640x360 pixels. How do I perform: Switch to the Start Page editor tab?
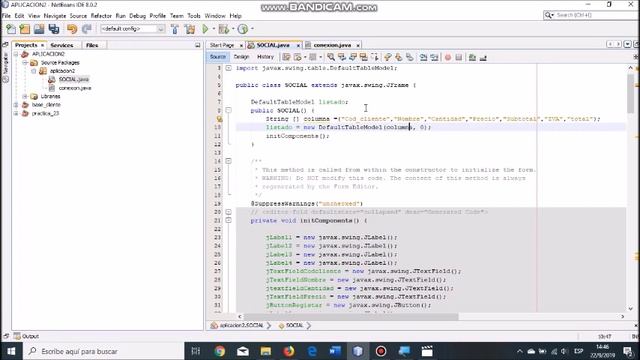click(x=222, y=45)
